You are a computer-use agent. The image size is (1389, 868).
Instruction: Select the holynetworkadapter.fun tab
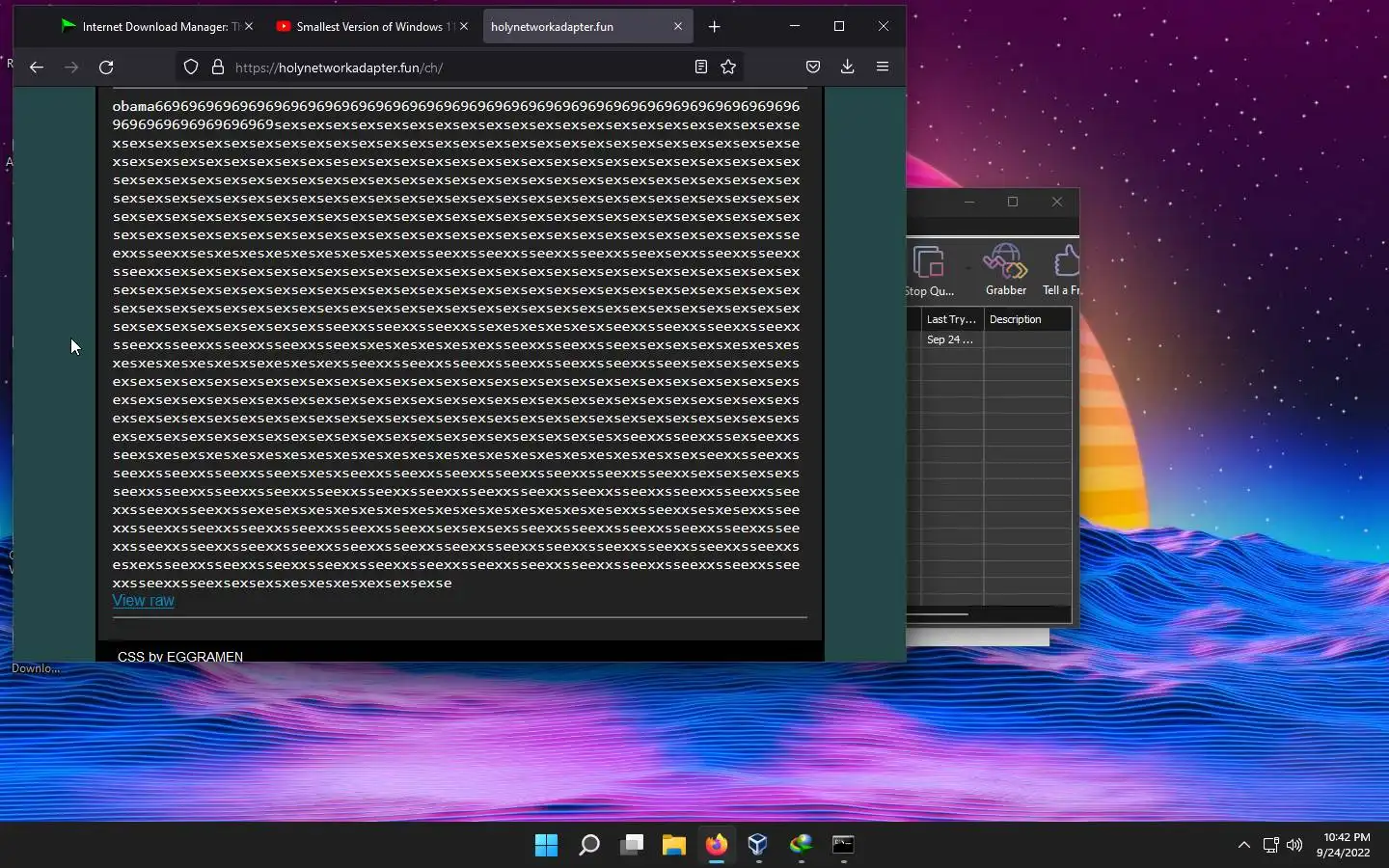coord(579,27)
